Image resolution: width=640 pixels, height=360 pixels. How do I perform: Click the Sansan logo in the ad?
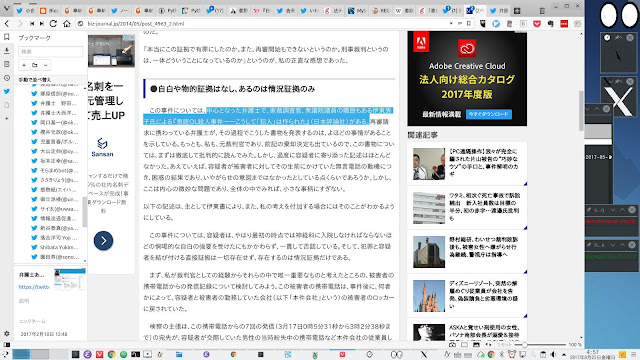(x=102, y=147)
